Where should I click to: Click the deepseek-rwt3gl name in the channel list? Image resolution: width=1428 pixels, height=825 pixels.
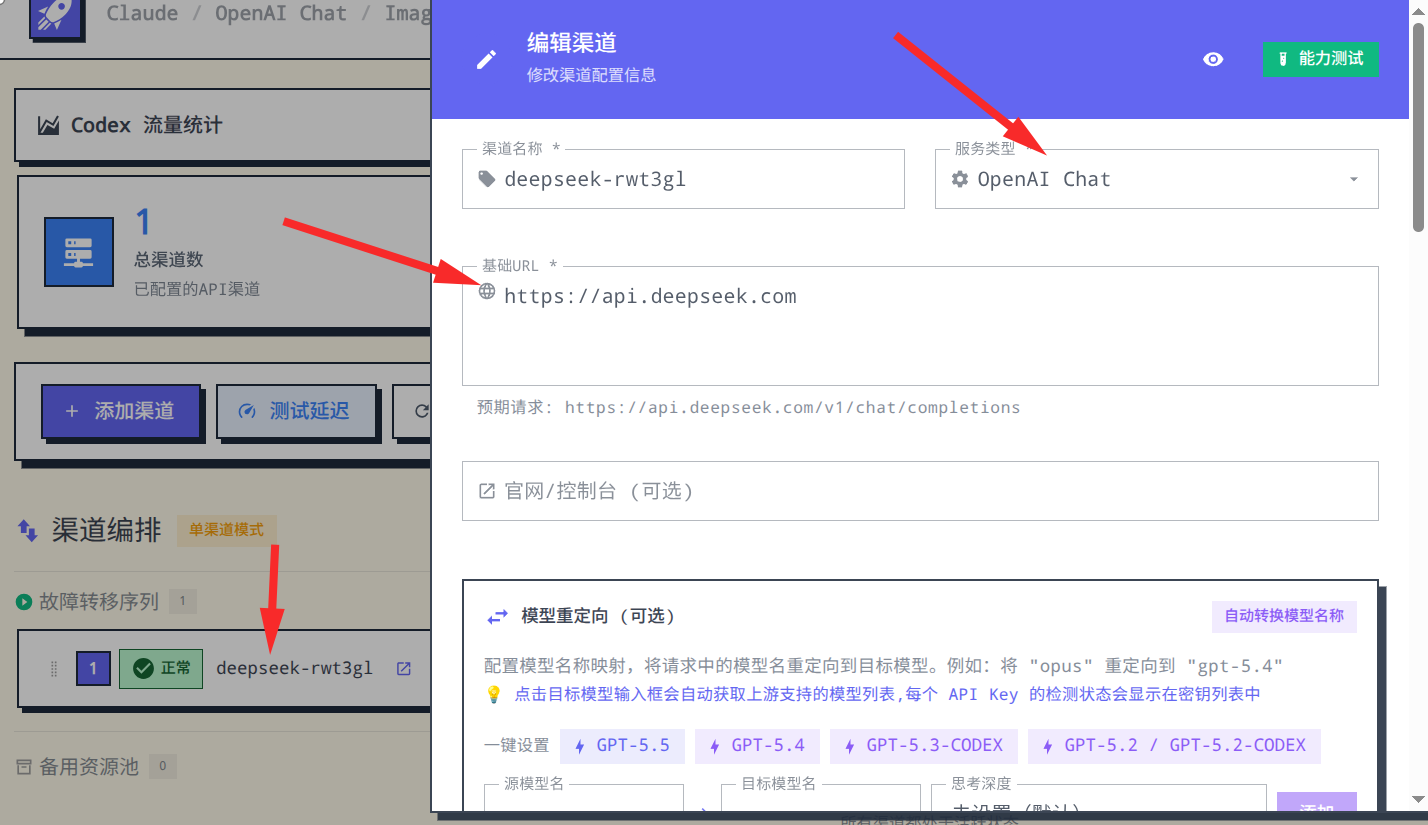click(x=294, y=668)
